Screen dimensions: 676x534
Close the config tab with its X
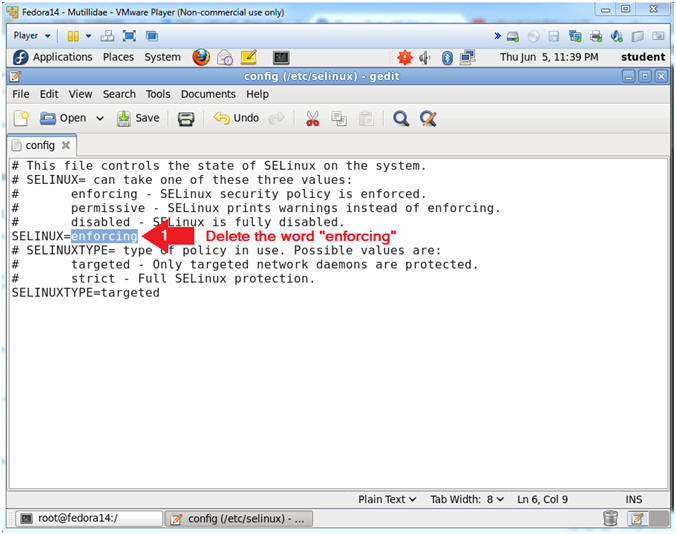click(x=66, y=145)
